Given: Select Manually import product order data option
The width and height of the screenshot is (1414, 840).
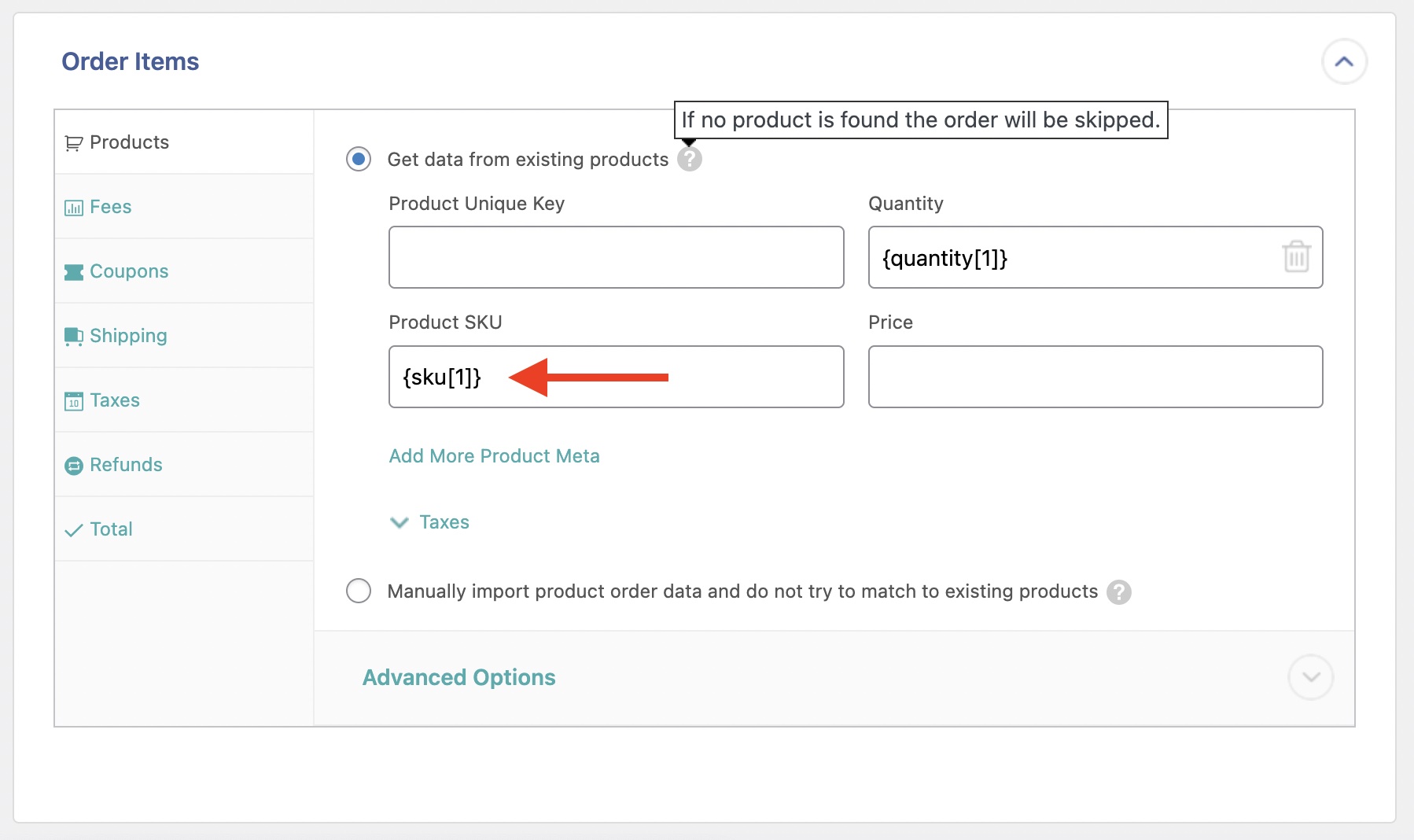Looking at the screenshot, I should pos(359,591).
